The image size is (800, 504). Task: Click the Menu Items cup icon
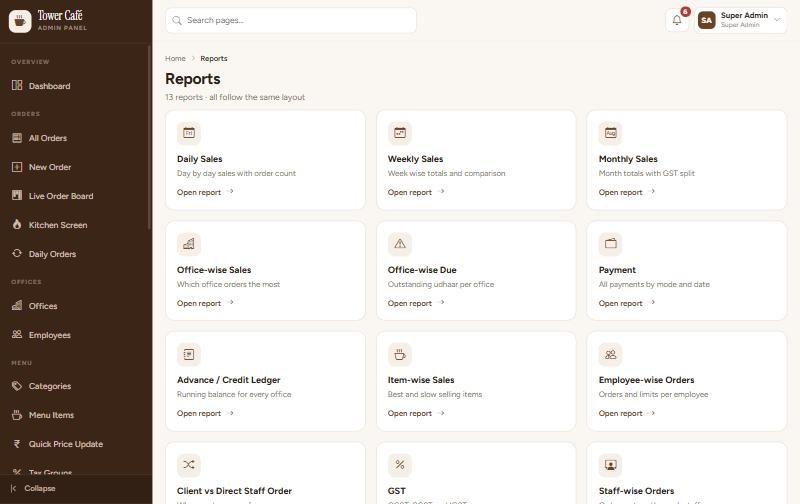tap(17, 415)
